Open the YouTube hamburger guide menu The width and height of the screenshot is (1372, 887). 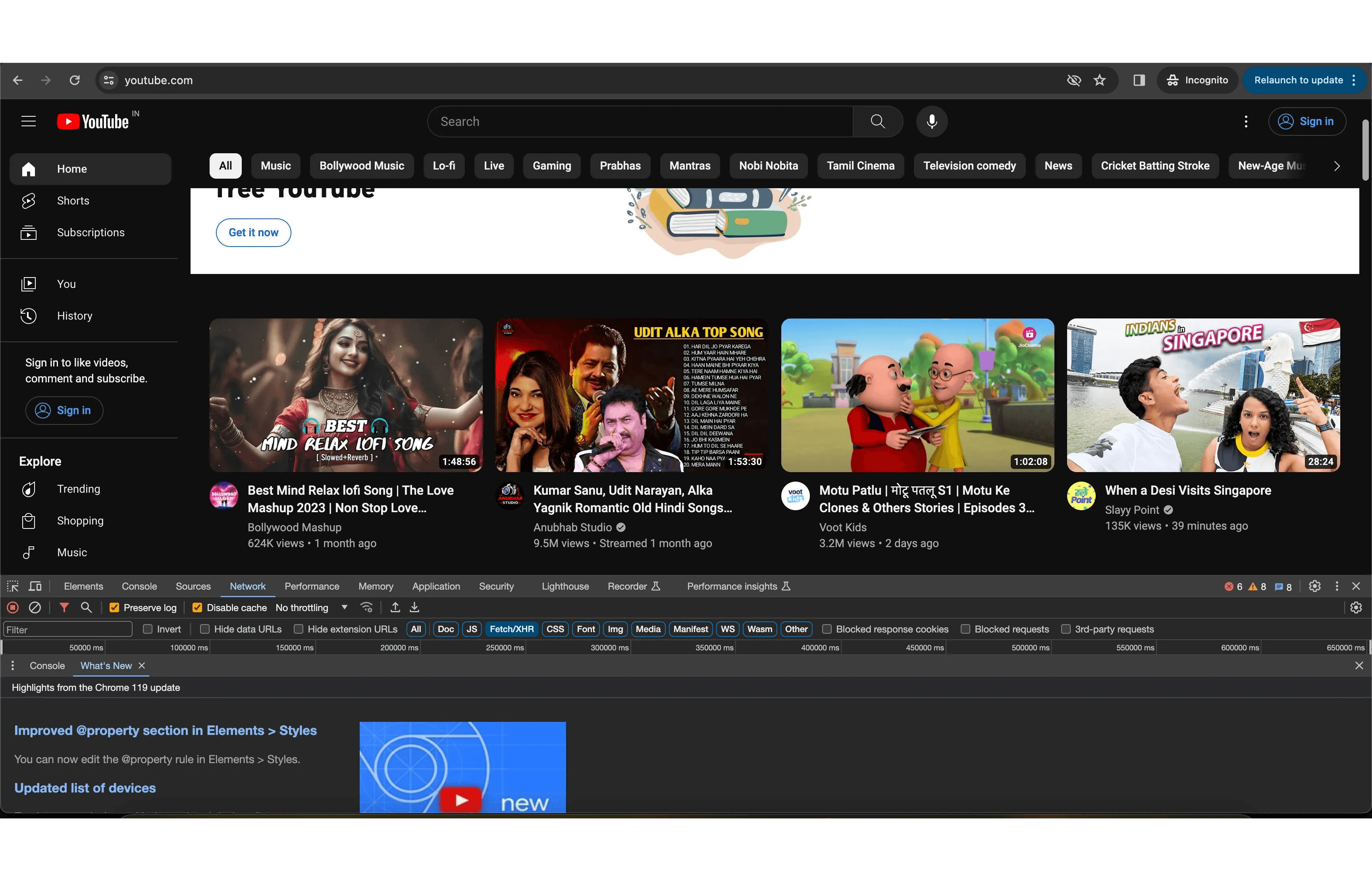click(28, 121)
